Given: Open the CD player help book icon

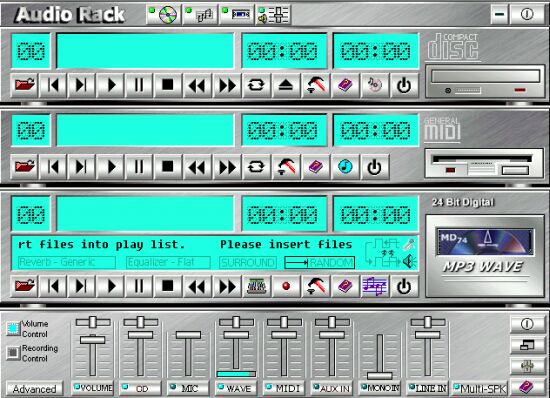Looking at the screenshot, I should 345,85.
